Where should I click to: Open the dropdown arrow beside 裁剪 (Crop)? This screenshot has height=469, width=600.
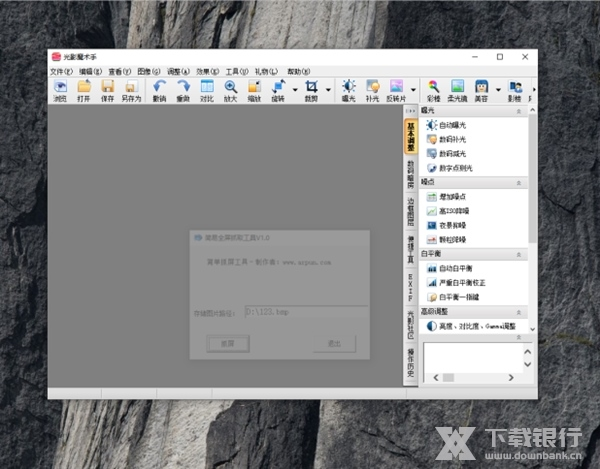pyautogui.click(x=327, y=88)
